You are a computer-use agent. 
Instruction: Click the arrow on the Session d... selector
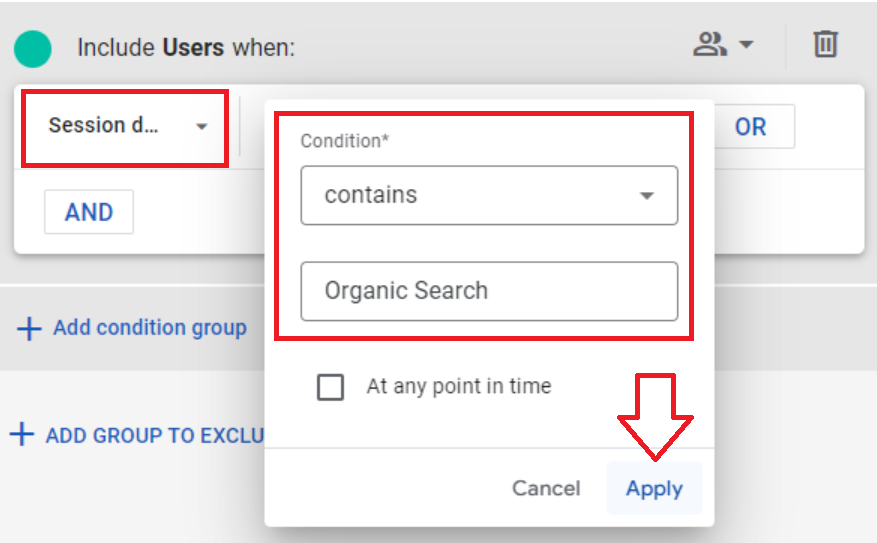202,127
